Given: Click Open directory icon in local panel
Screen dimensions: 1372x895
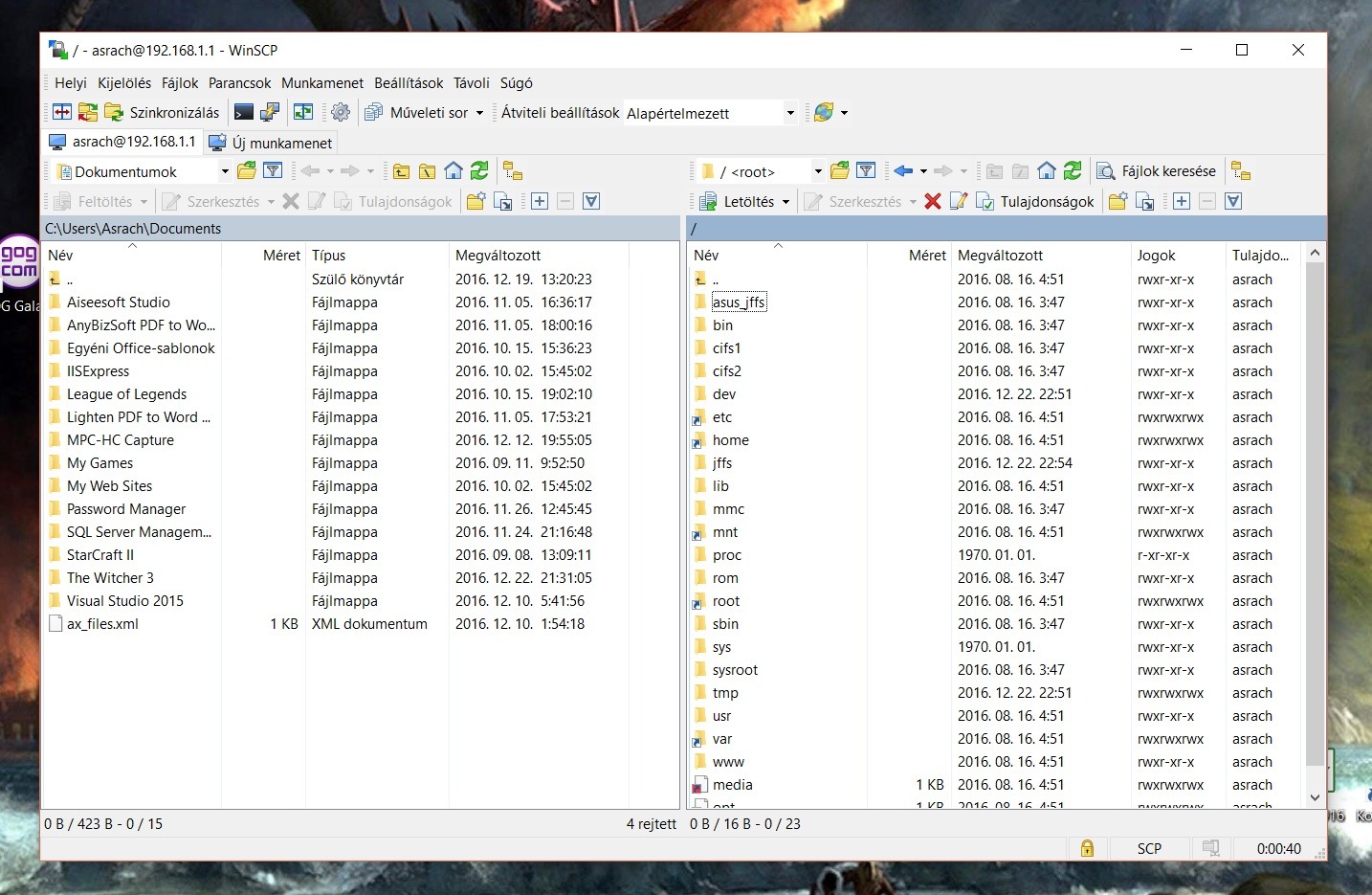Looking at the screenshot, I should [x=247, y=170].
